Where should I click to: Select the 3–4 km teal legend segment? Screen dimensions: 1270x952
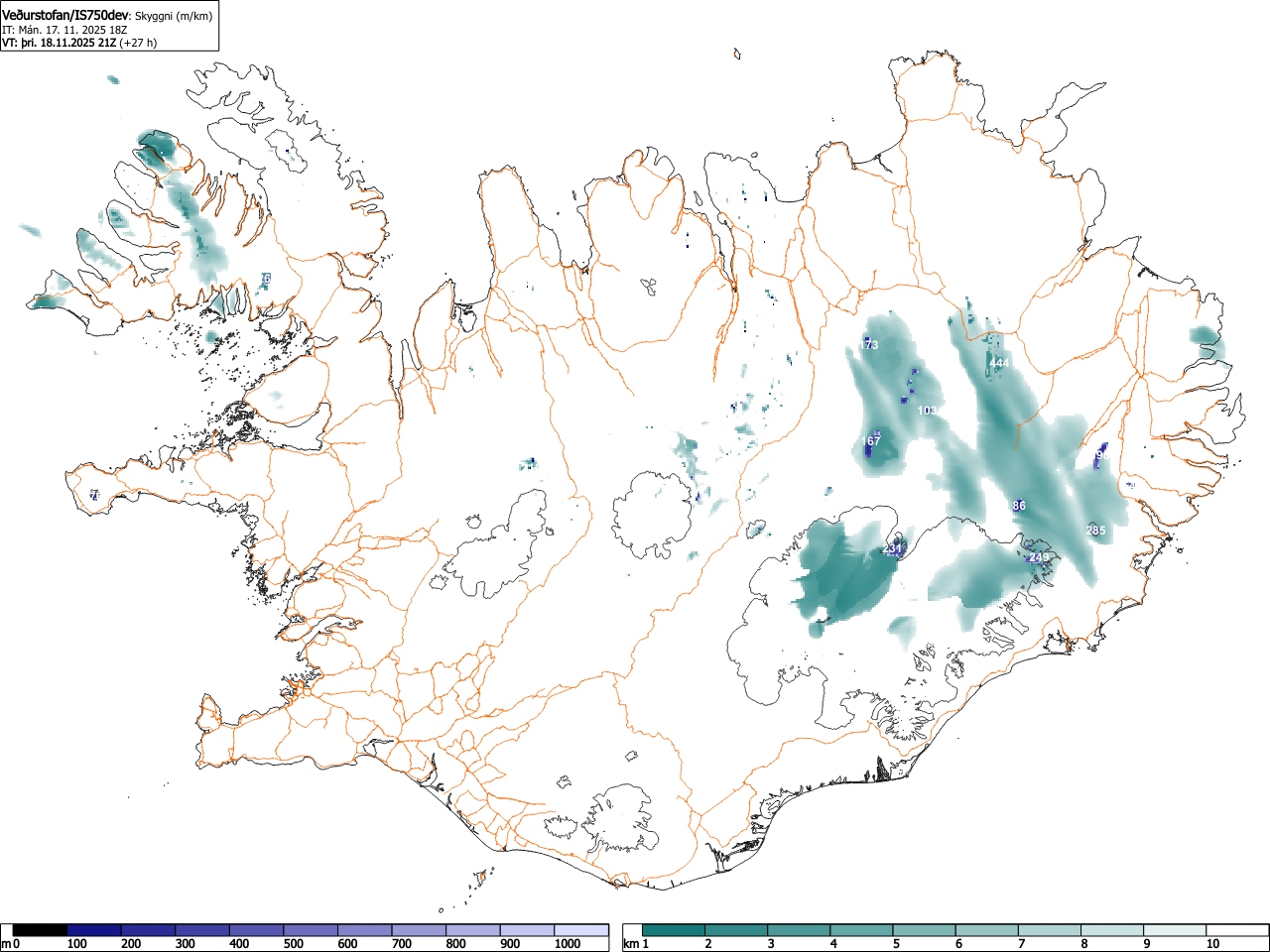(x=800, y=930)
